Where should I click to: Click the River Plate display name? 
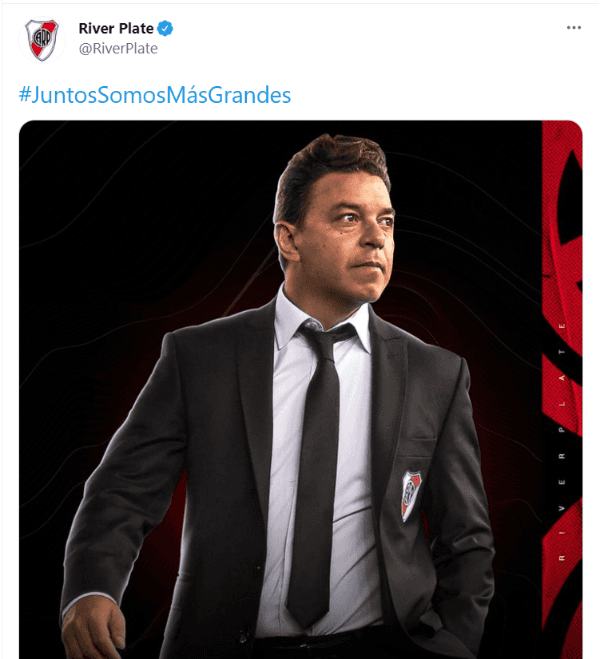point(116,29)
